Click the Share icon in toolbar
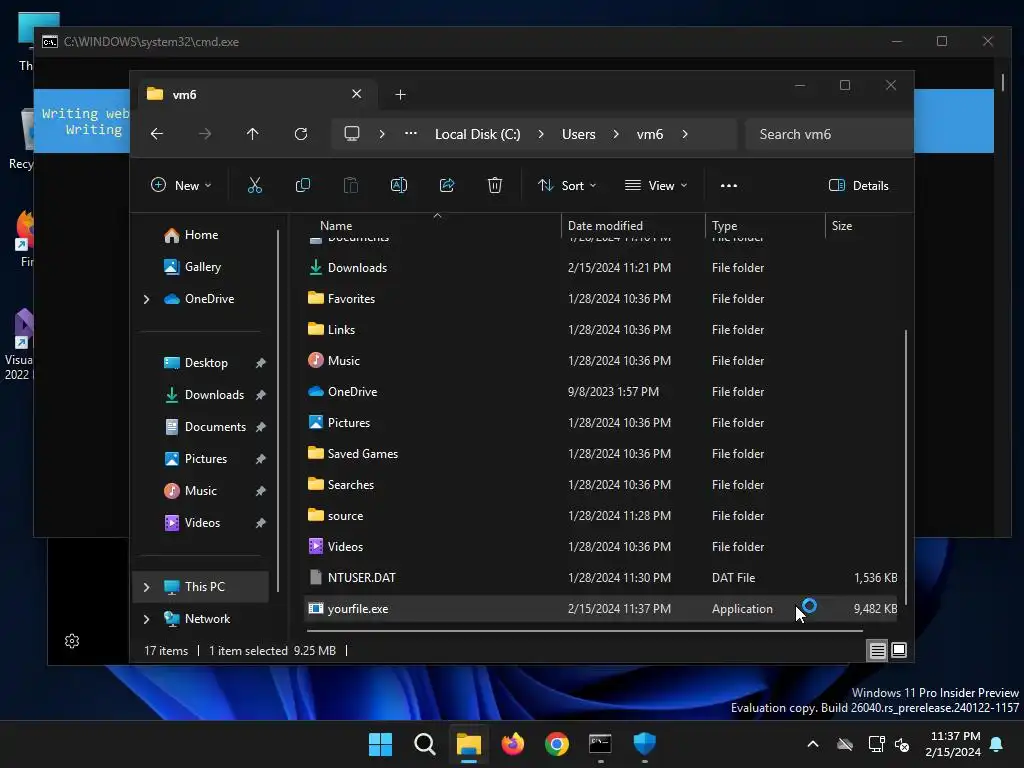Image resolution: width=1024 pixels, height=768 pixels. point(447,185)
